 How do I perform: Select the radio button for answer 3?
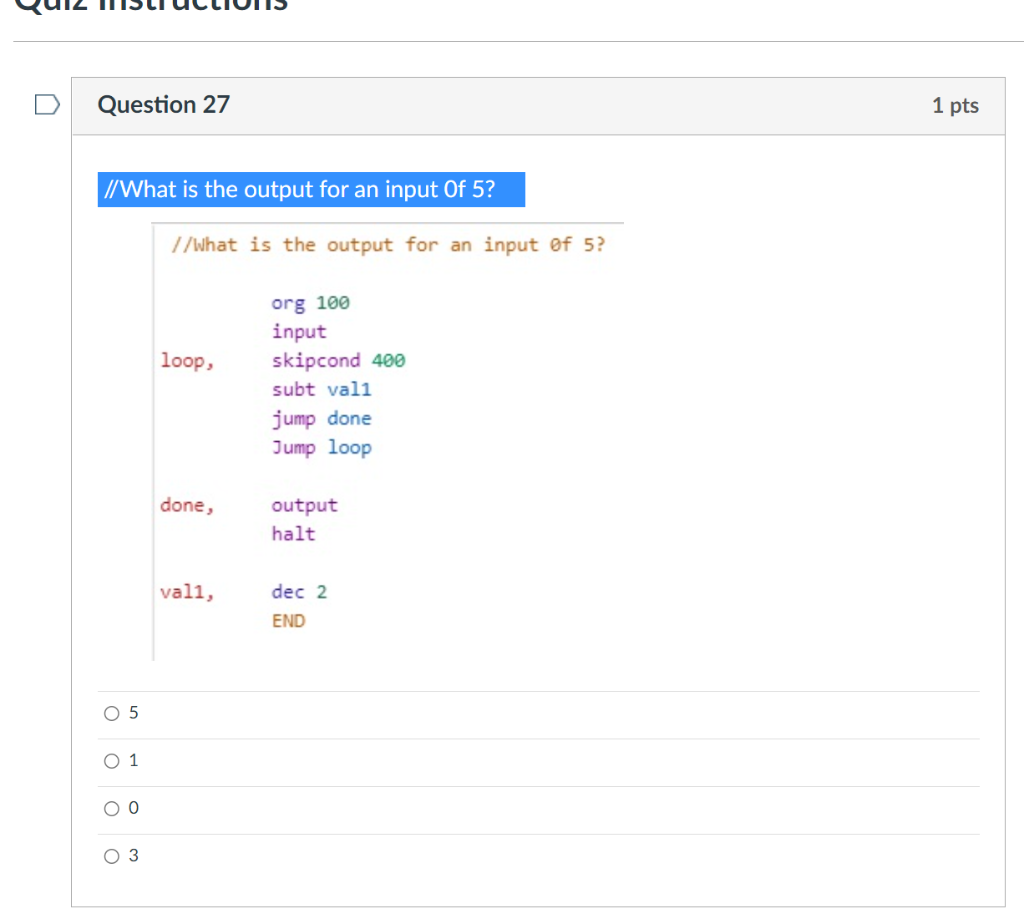[x=111, y=856]
